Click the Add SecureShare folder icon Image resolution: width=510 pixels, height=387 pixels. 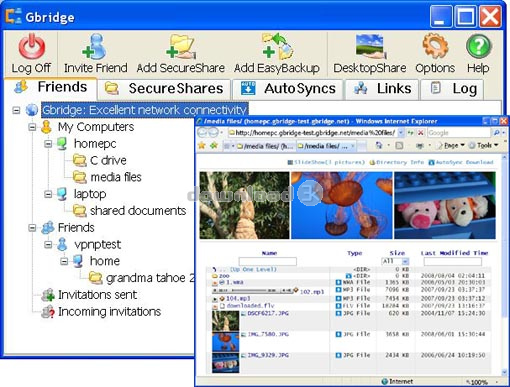click(x=181, y=46)
